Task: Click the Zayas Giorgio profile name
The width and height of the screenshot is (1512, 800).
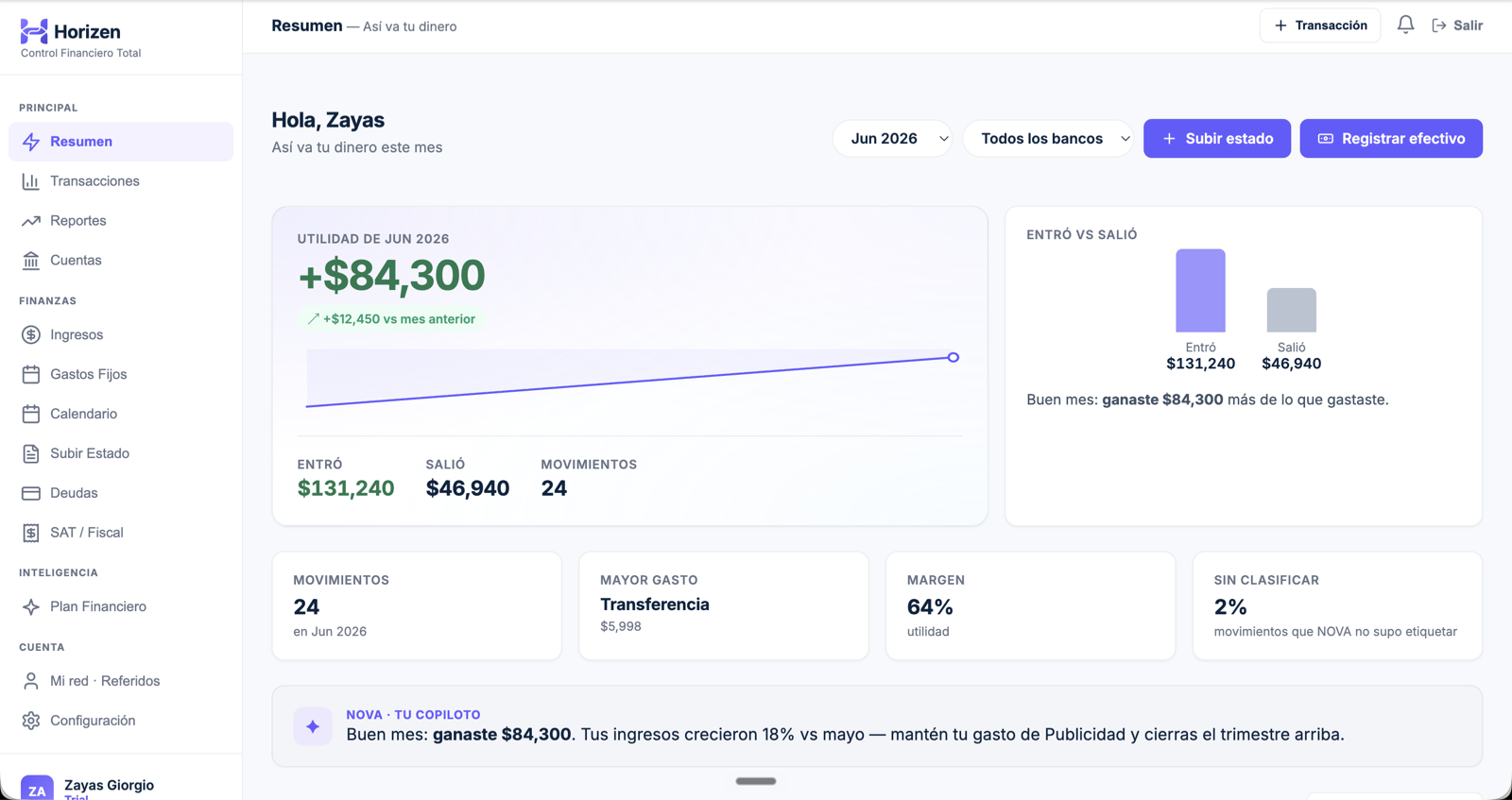Action: tap(109, 785)
